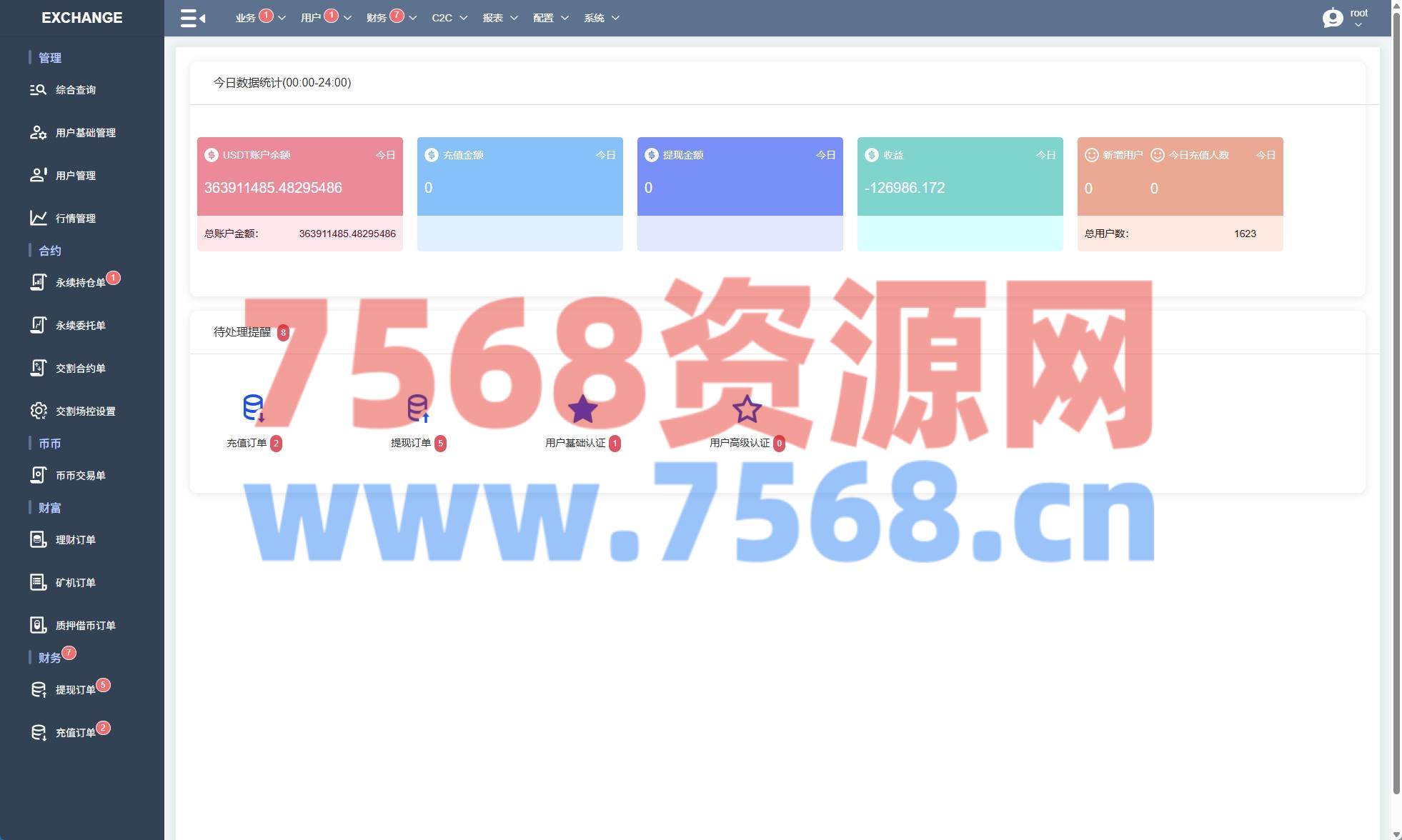
Task: Go to 永续持仓单 sidebar entry
Action: point(80,283)
